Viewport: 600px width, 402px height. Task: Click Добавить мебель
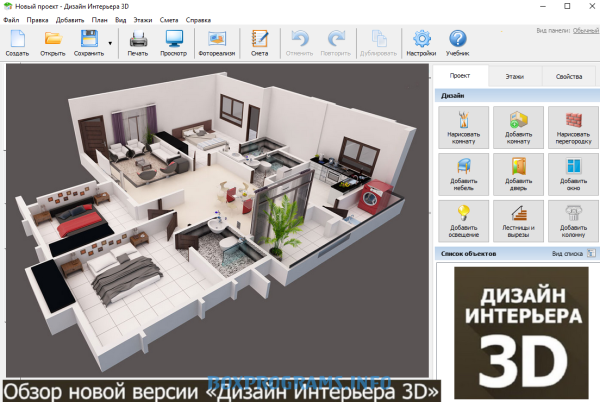pos(463,174)
